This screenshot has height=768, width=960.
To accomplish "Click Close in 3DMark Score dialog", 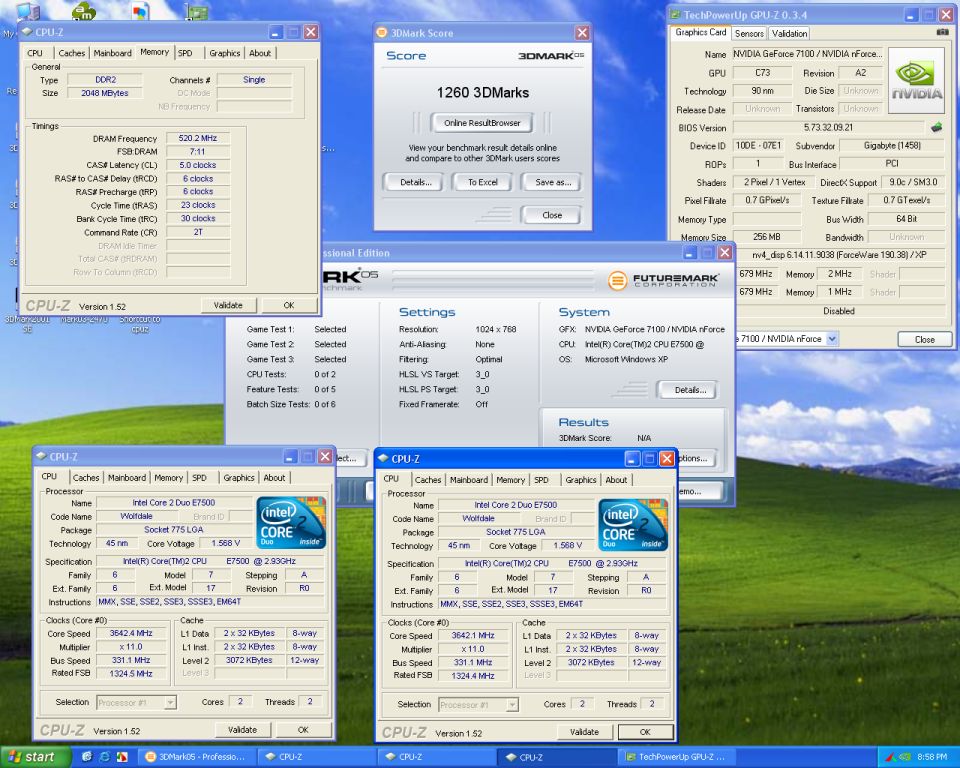I will click(552, 216).
